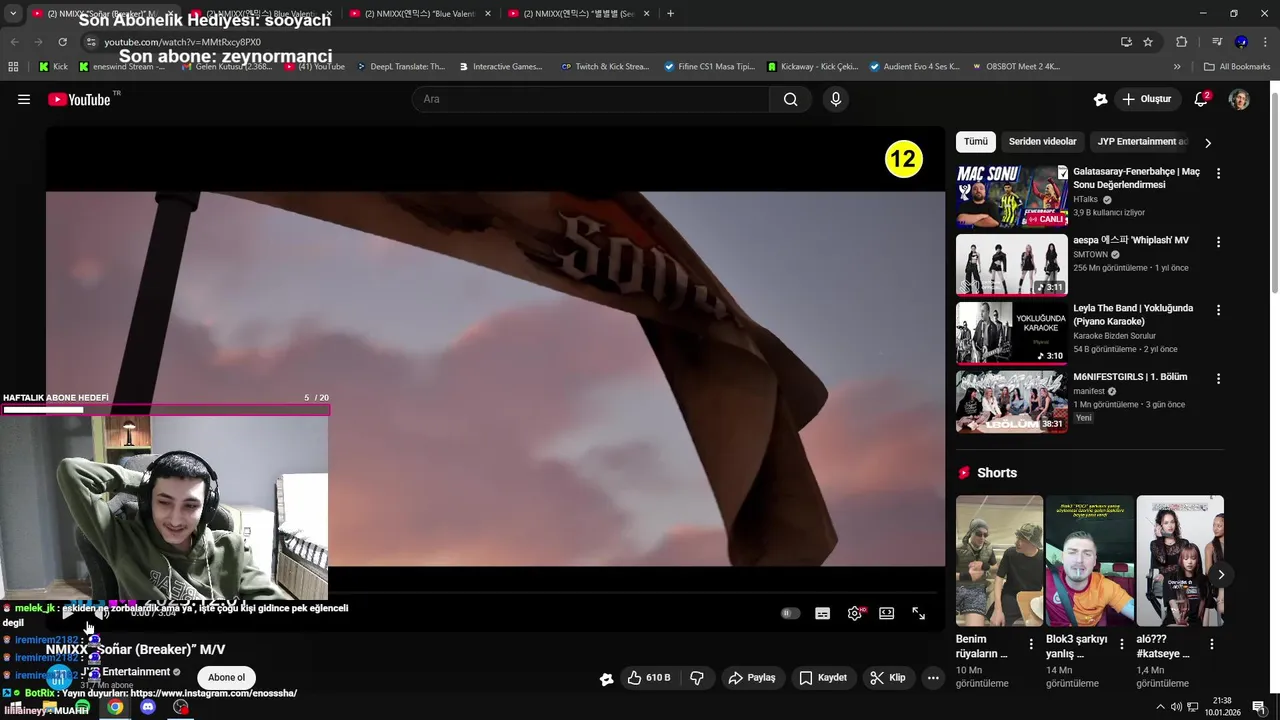Image resolution: width=1280 pixels, height=720 pixels.
Task: Select the JYP Entertainment chip
Action: [x=1142, y=142]
